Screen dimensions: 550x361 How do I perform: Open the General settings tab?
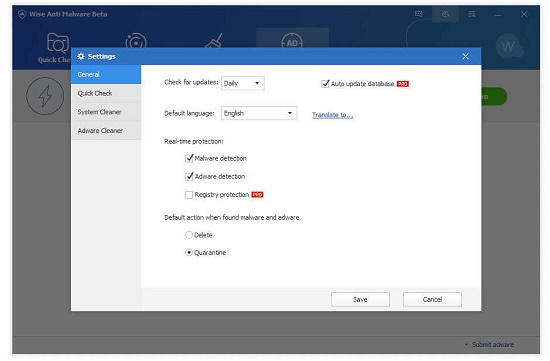(x=106, y=74)
